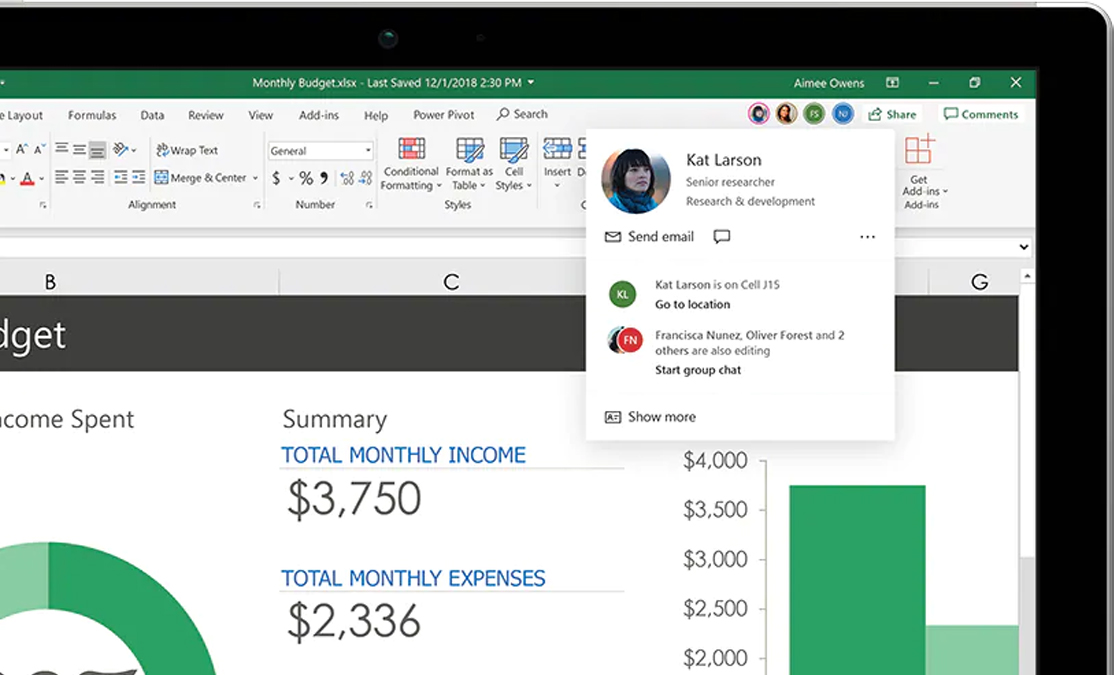Toggle top vertical alignment
The height and width of the screenshot is (675, 1114).
click(x=62, y=149)
